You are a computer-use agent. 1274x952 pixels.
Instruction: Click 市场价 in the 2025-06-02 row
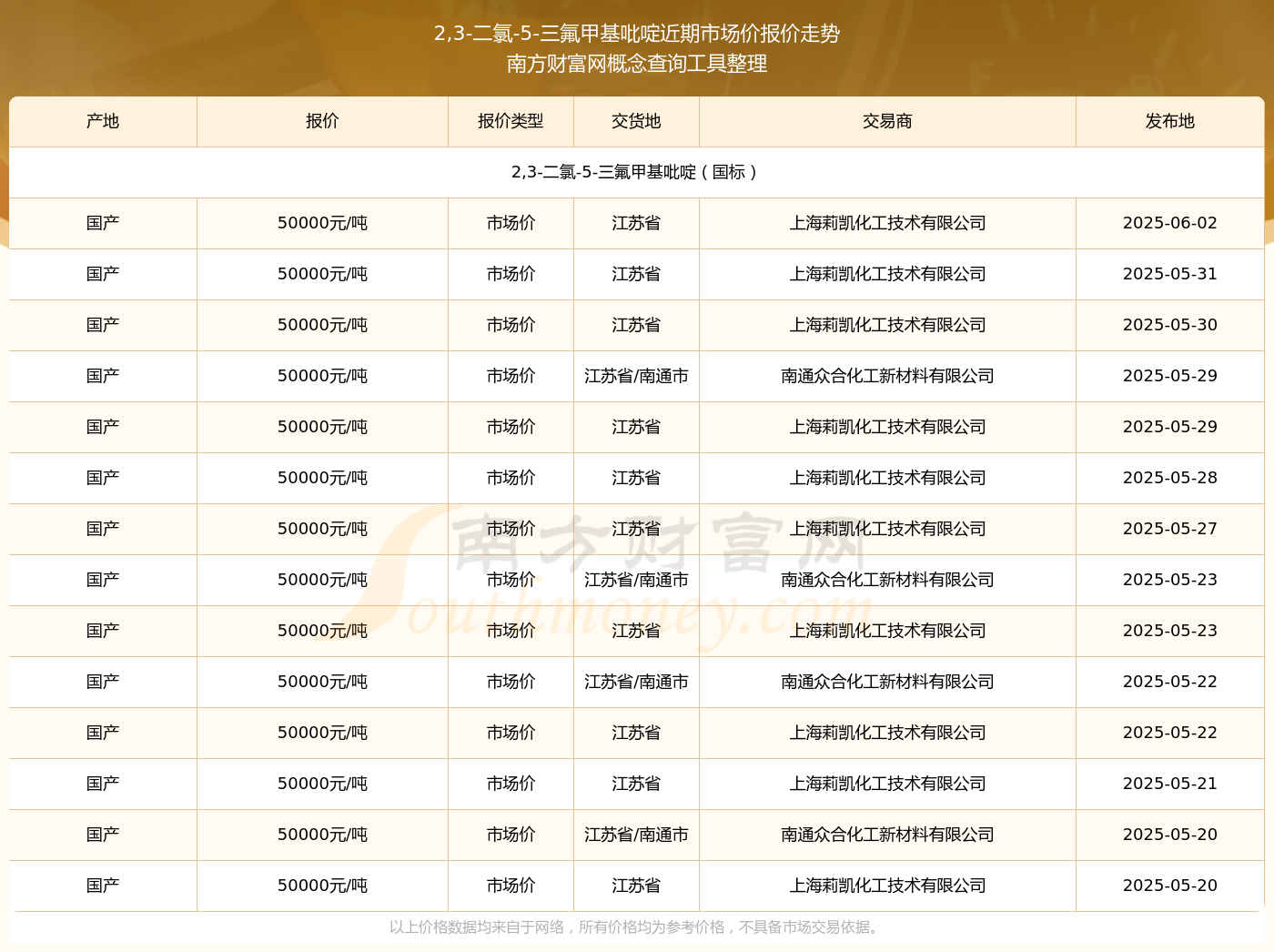(x=511, y=223)
